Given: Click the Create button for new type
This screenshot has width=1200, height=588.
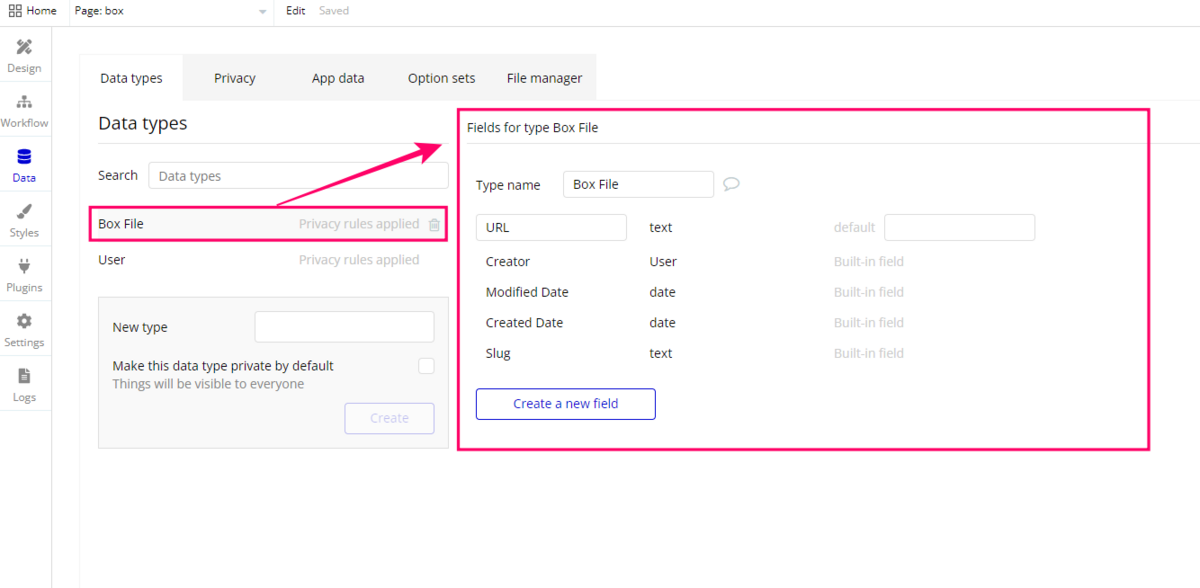Looking at the screenshot, I should point(389,418).
